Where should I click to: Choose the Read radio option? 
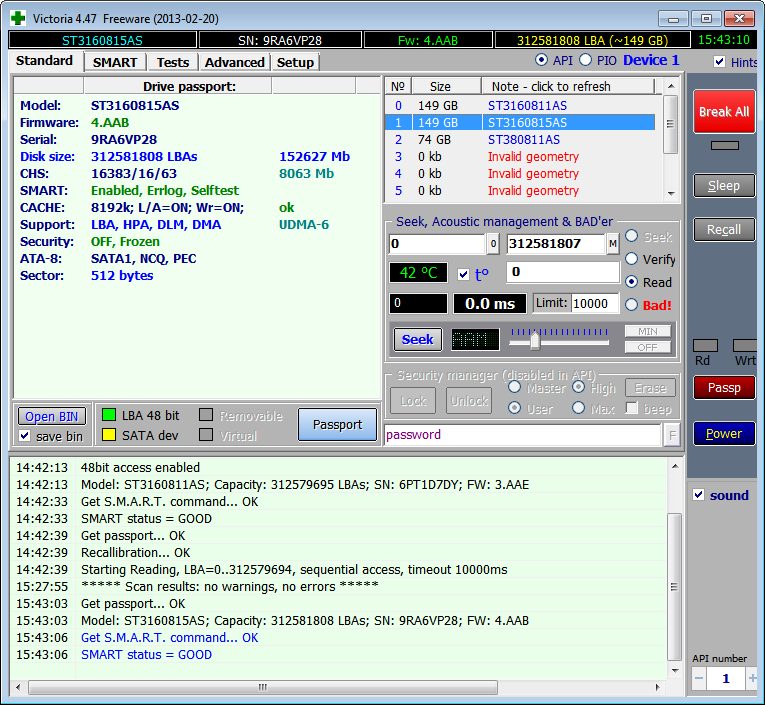coord(631,282)
